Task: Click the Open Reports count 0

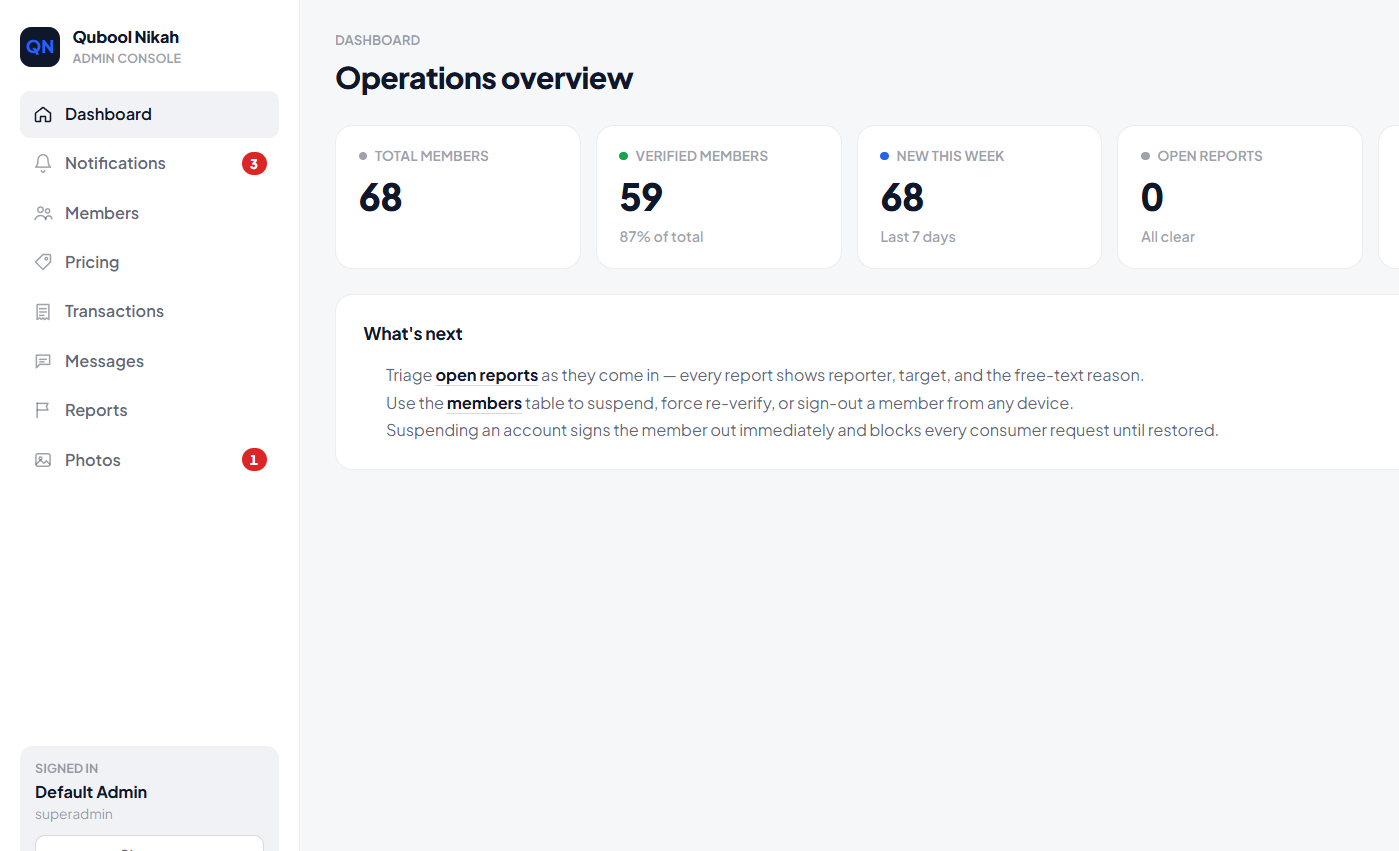Action: (x=1152, y=197)
